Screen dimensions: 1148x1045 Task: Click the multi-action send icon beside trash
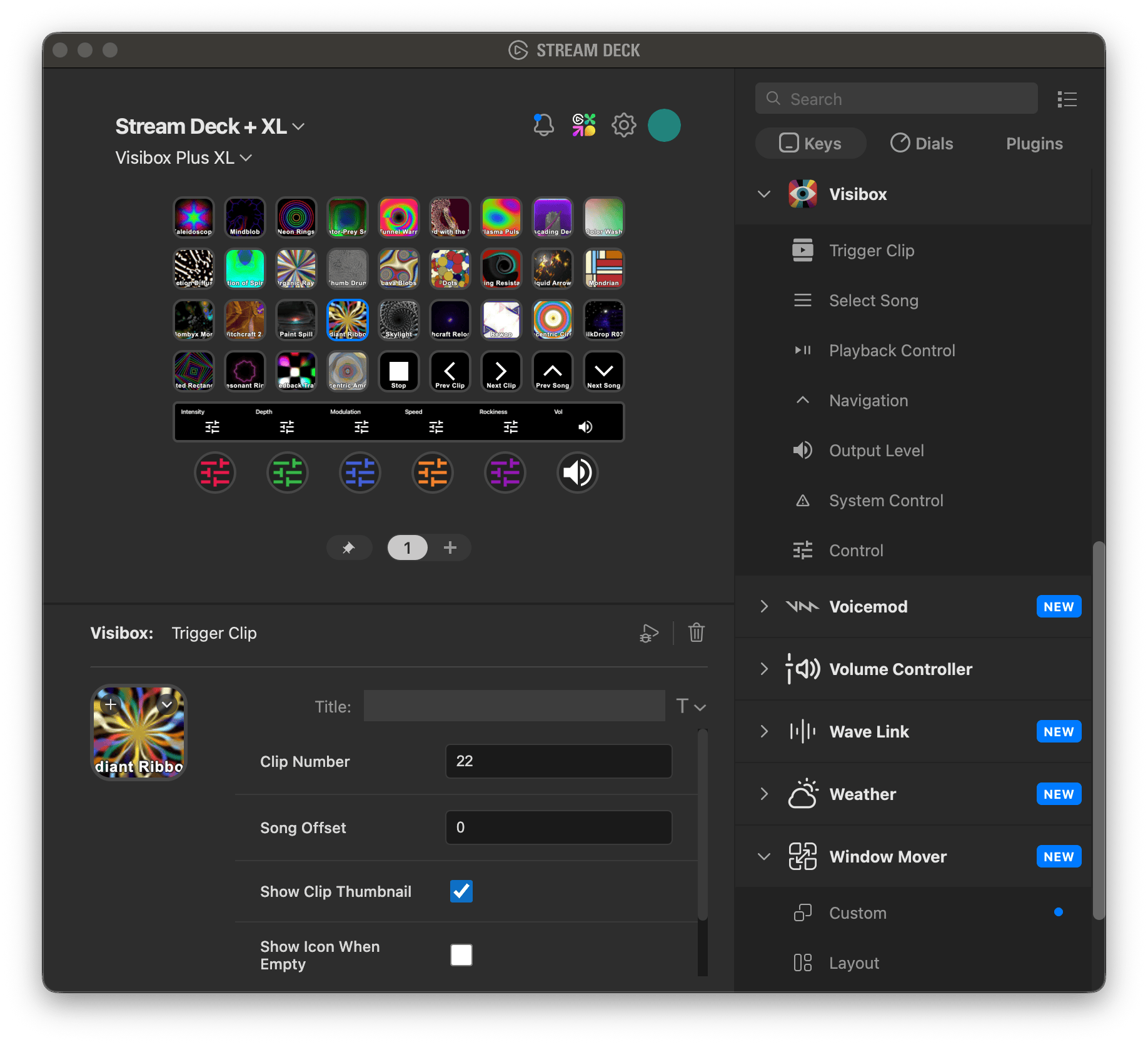(x=649, y=633)
